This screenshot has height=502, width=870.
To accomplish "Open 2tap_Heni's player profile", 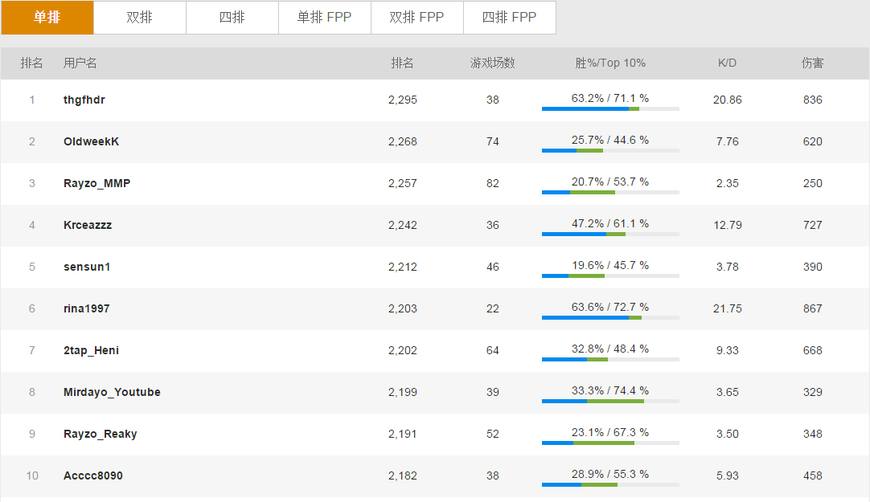I will 91,351.
